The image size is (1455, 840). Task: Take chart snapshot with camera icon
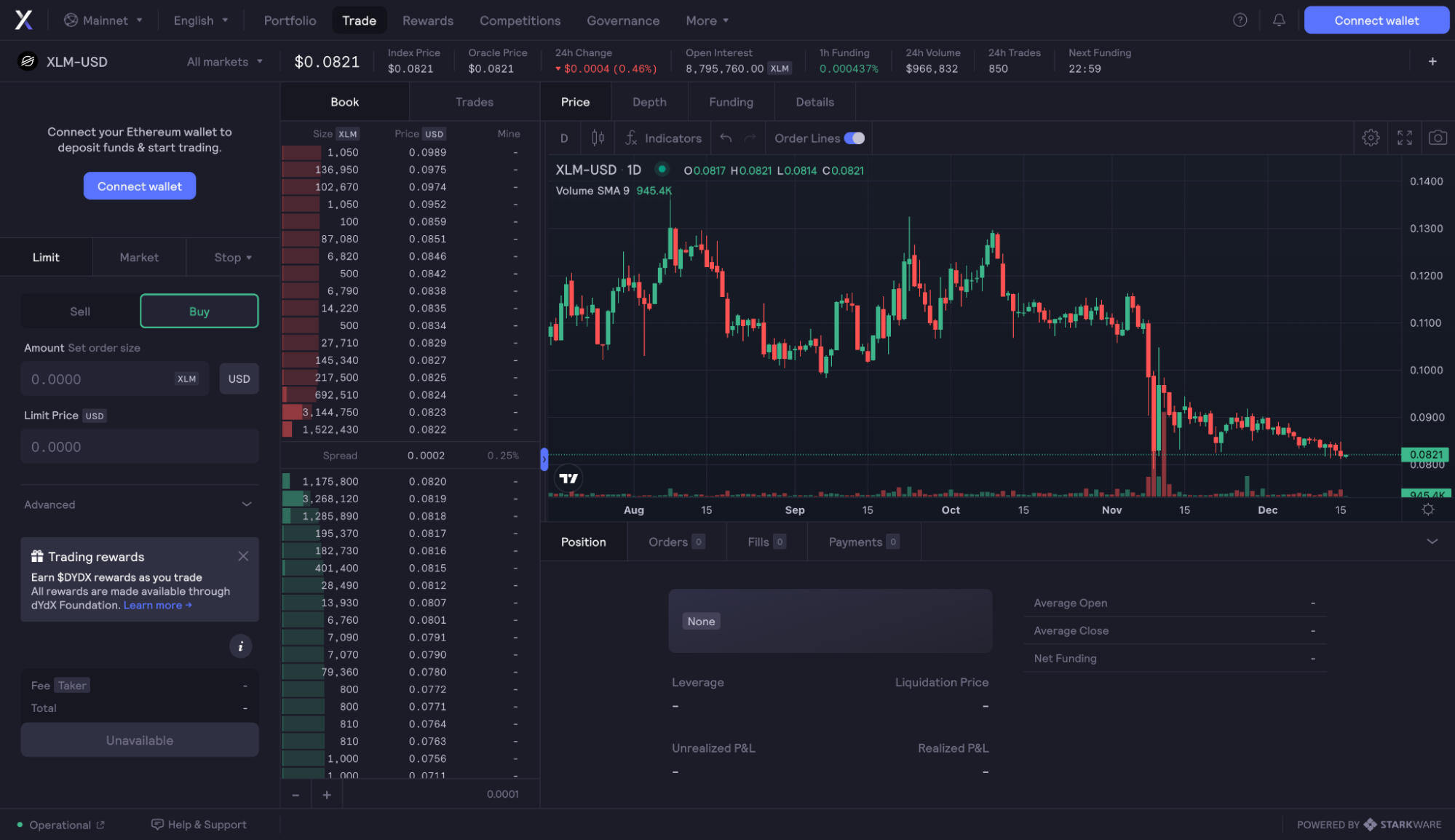1438,138
